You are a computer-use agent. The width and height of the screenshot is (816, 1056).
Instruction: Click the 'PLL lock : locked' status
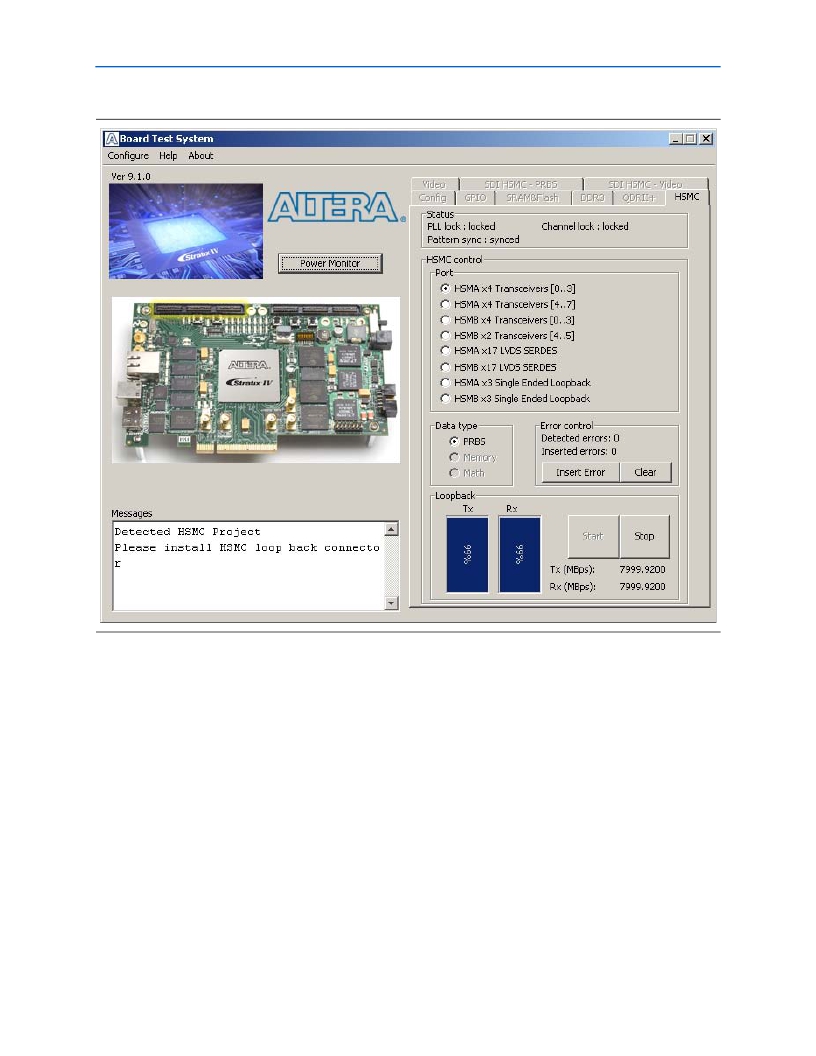(461, 226)
